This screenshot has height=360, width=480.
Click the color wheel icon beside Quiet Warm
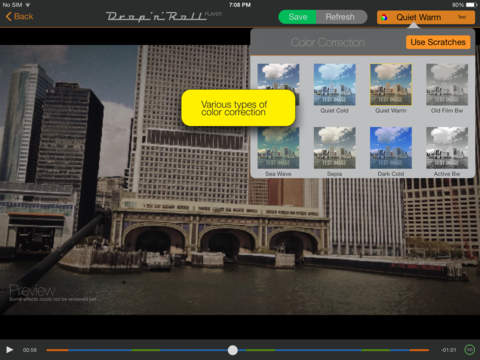pyautogui.click(x=384, y=17)
